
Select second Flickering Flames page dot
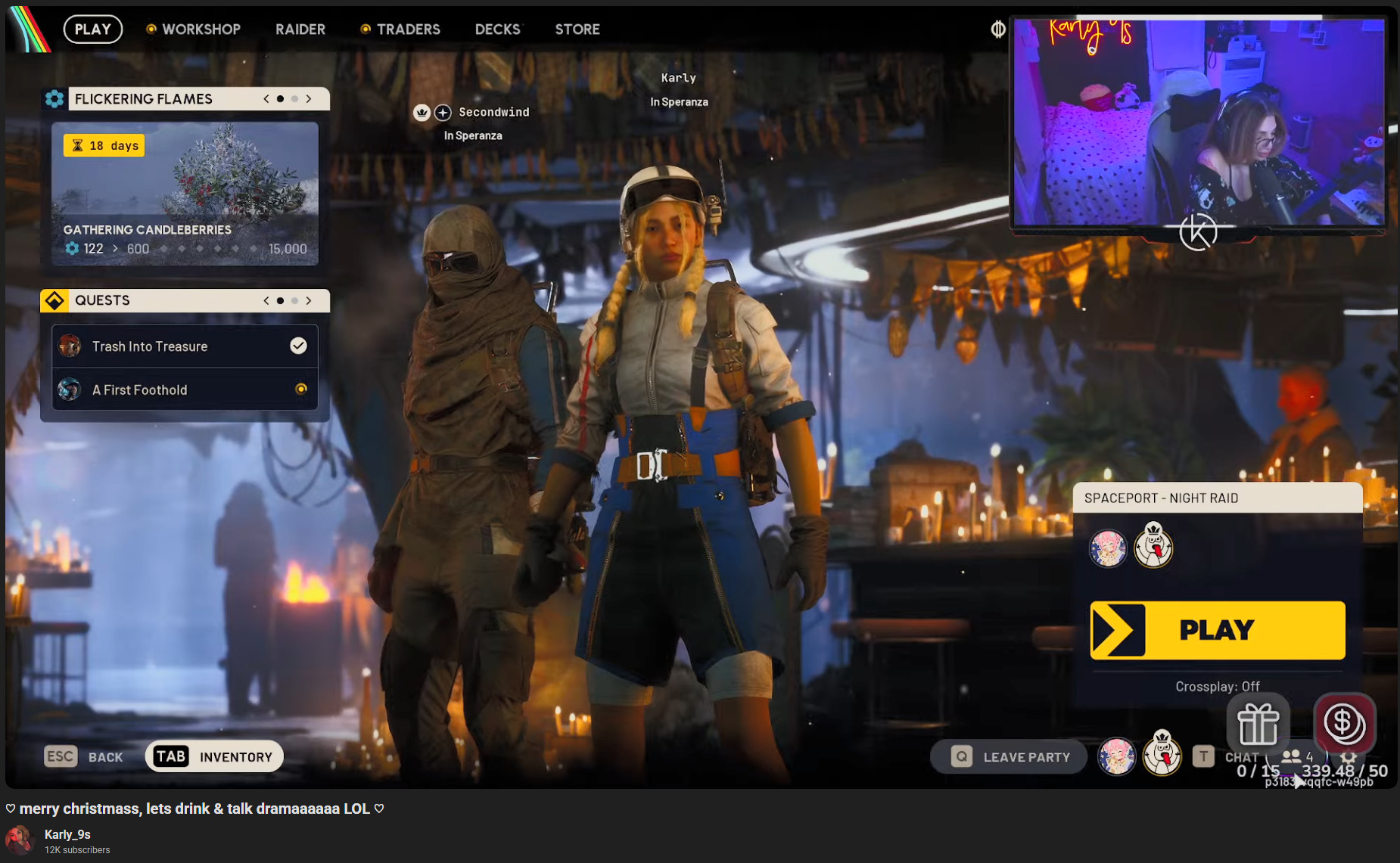(x=294, y=99)
